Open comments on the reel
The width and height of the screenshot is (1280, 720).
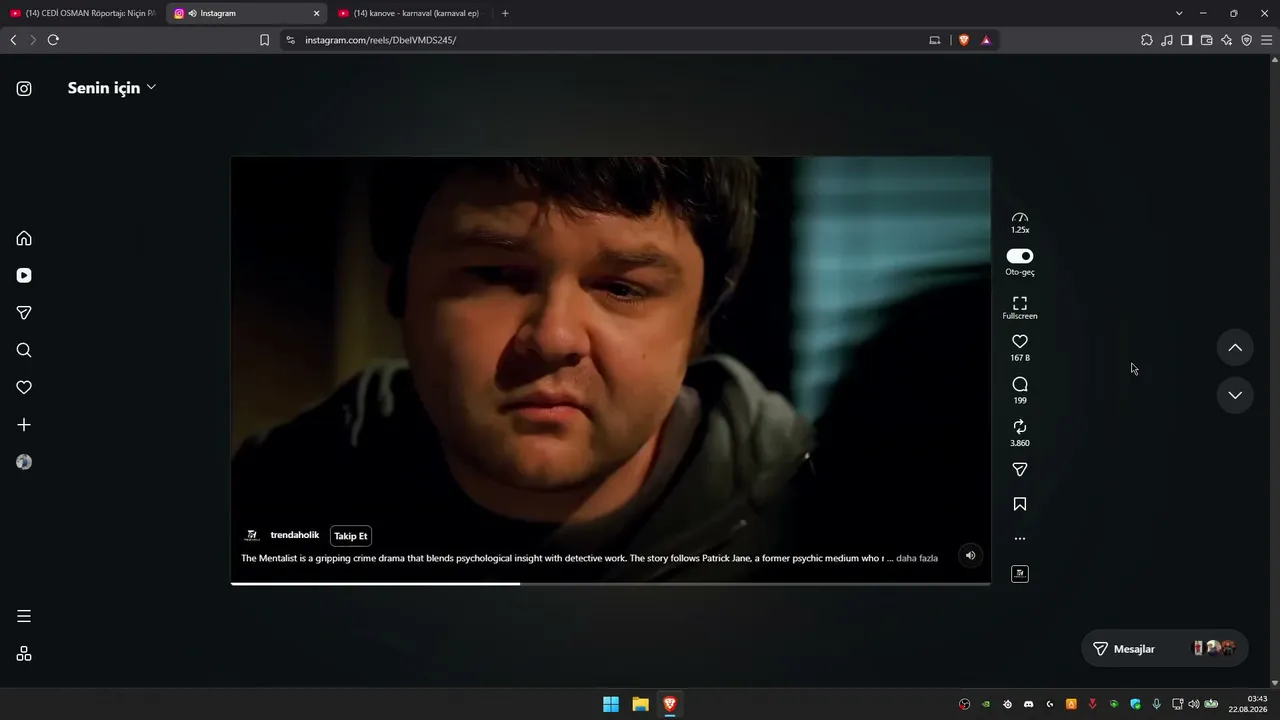(x=1020, y=385)
